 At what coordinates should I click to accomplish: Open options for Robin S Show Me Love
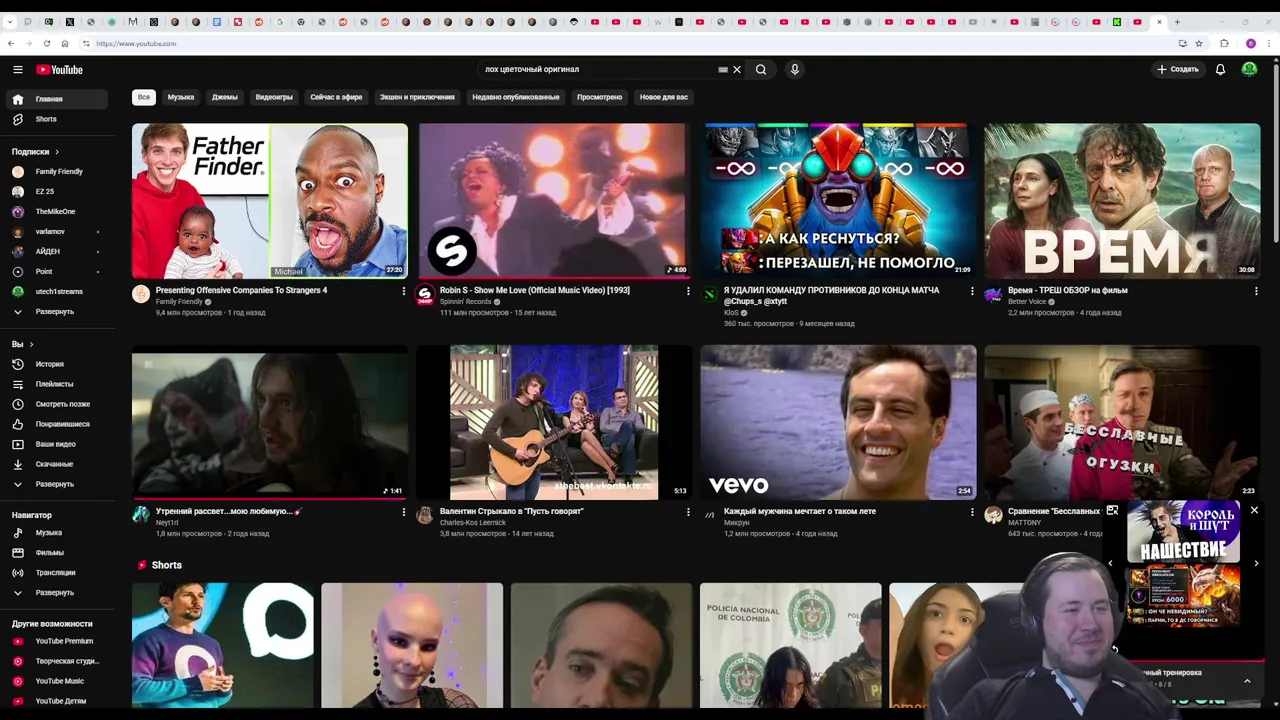click(x=688, y=291)
